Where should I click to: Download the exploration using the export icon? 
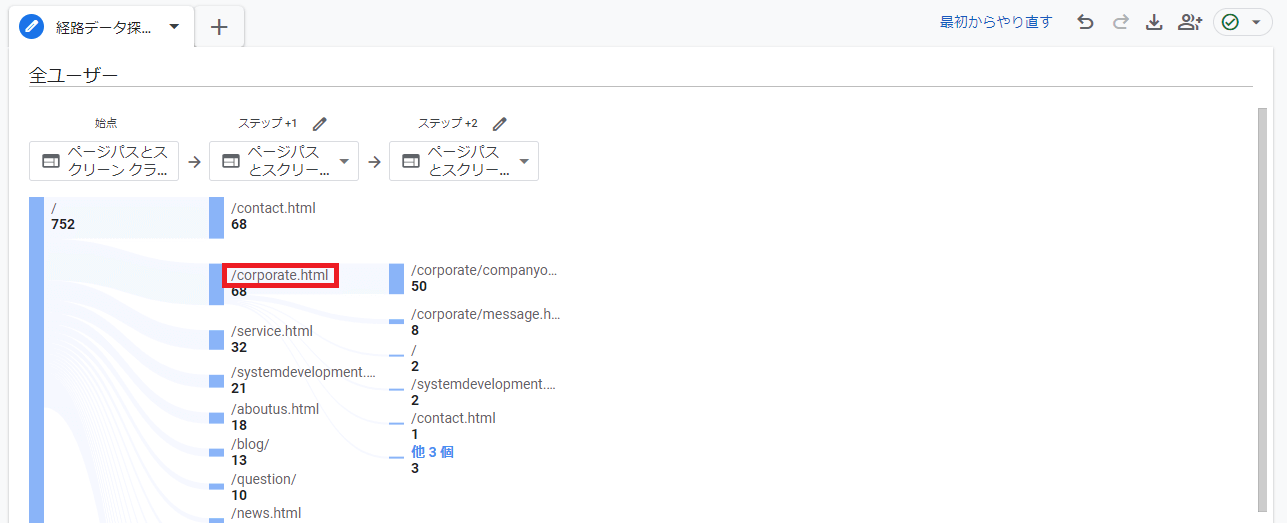[x=1154, y=22]
